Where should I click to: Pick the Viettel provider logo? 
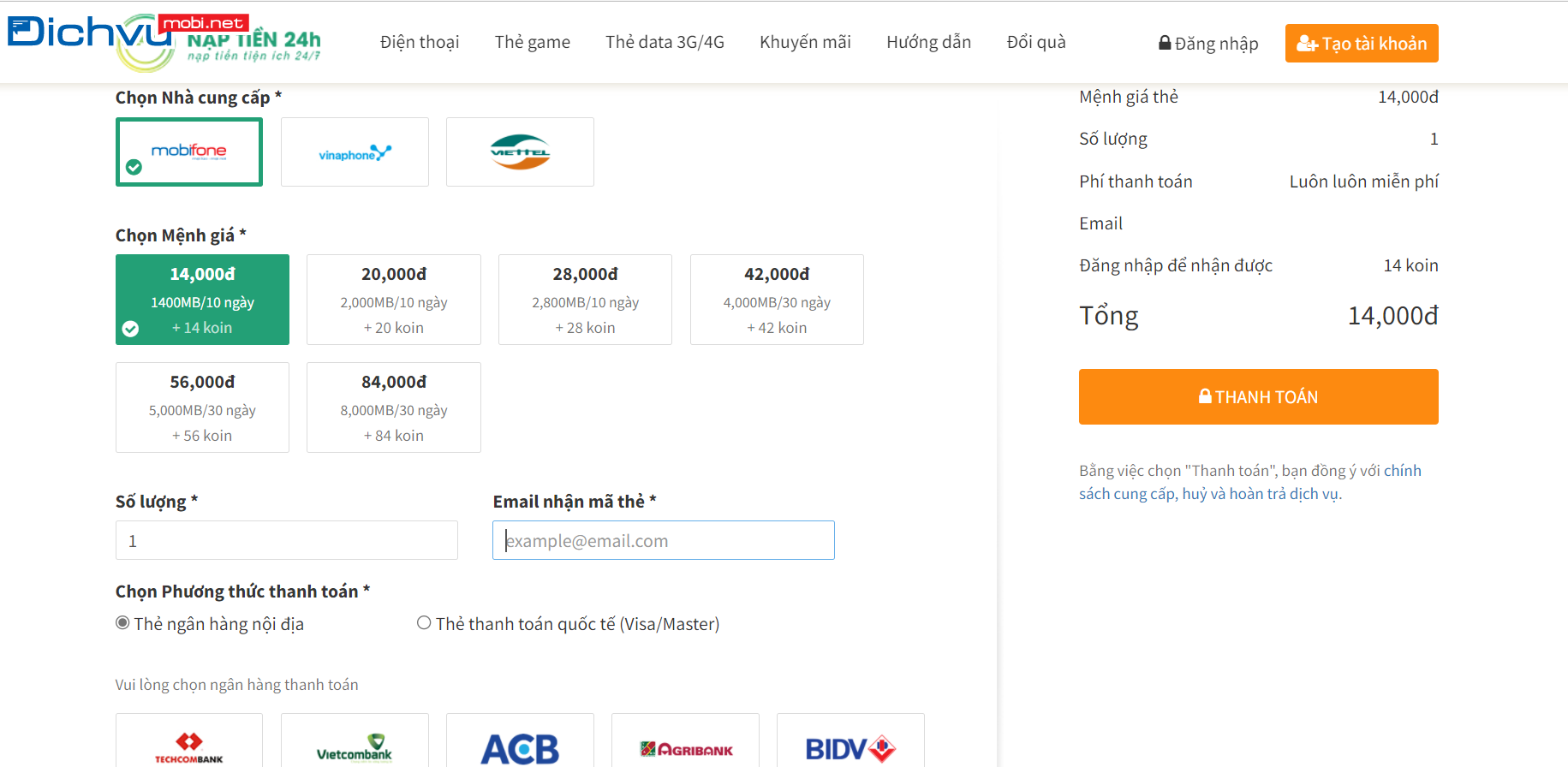point(520,152)
